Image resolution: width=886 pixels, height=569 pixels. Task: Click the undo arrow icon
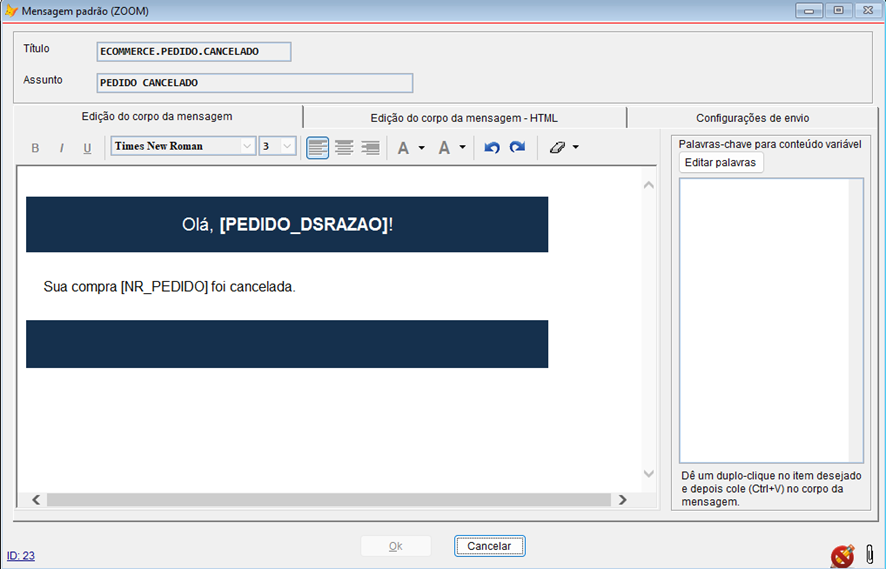[x=491, y=148]
